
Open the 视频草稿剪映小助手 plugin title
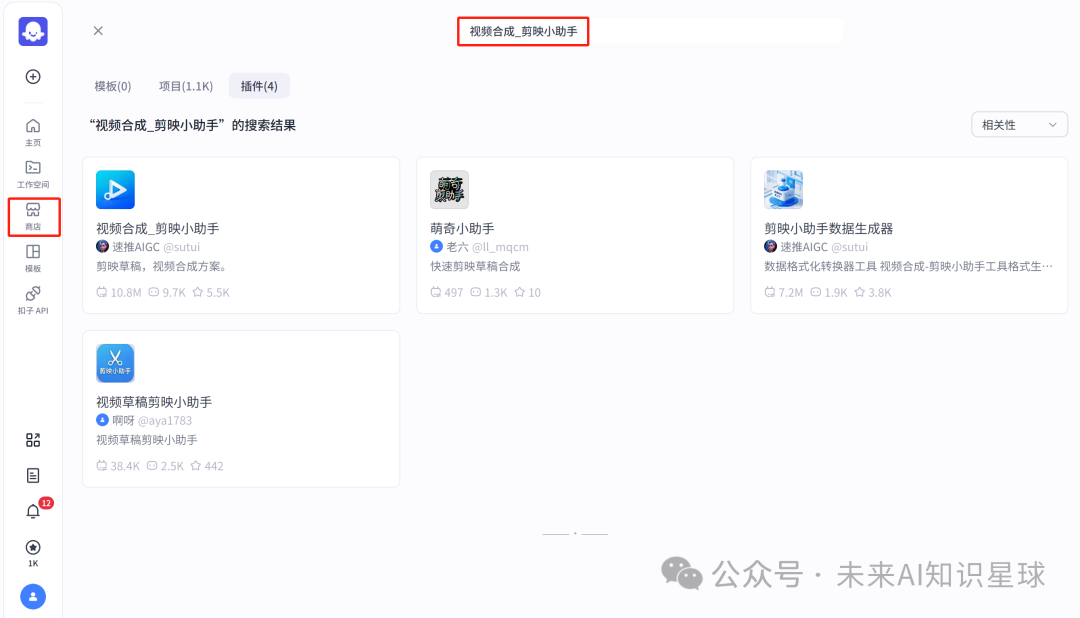(x=154, y=402)
